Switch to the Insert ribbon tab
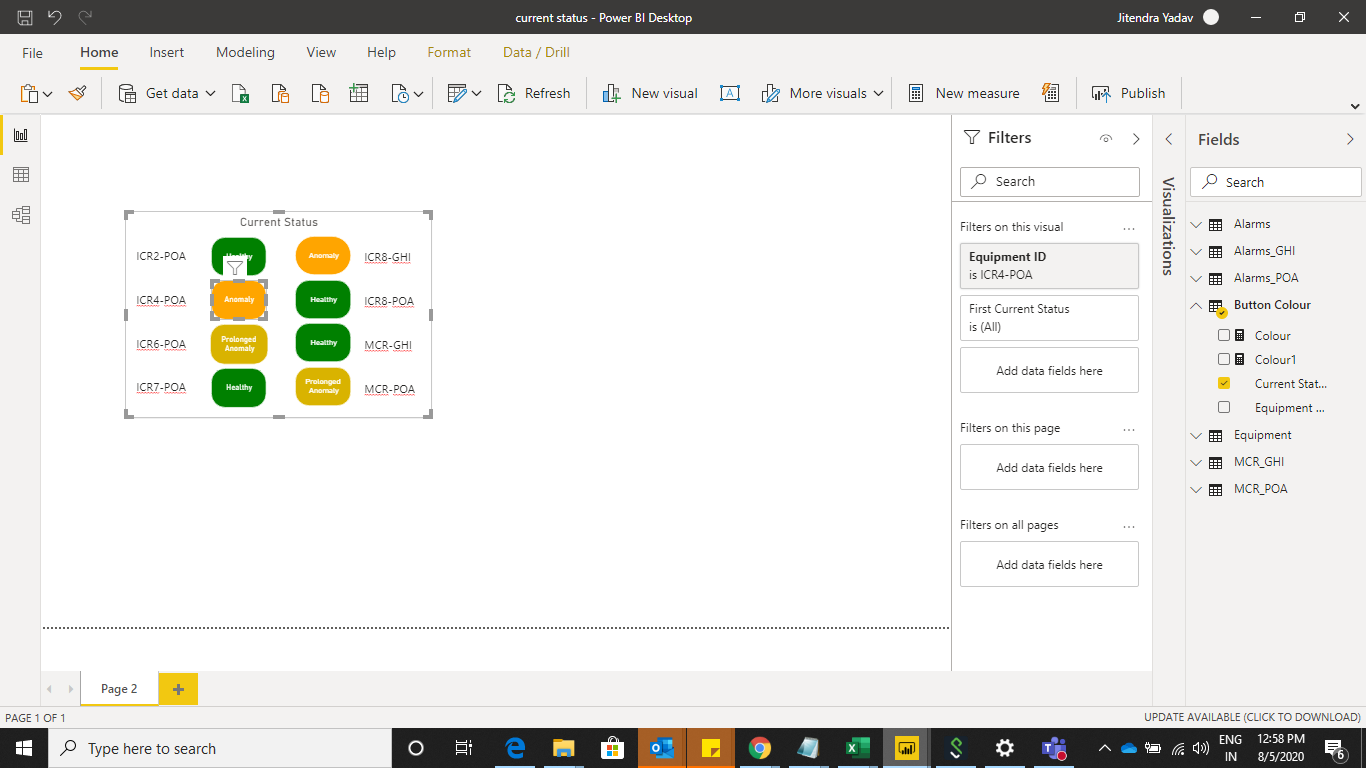The height and width of the screenshot is (768, 1366). click(x=167, y=53)
